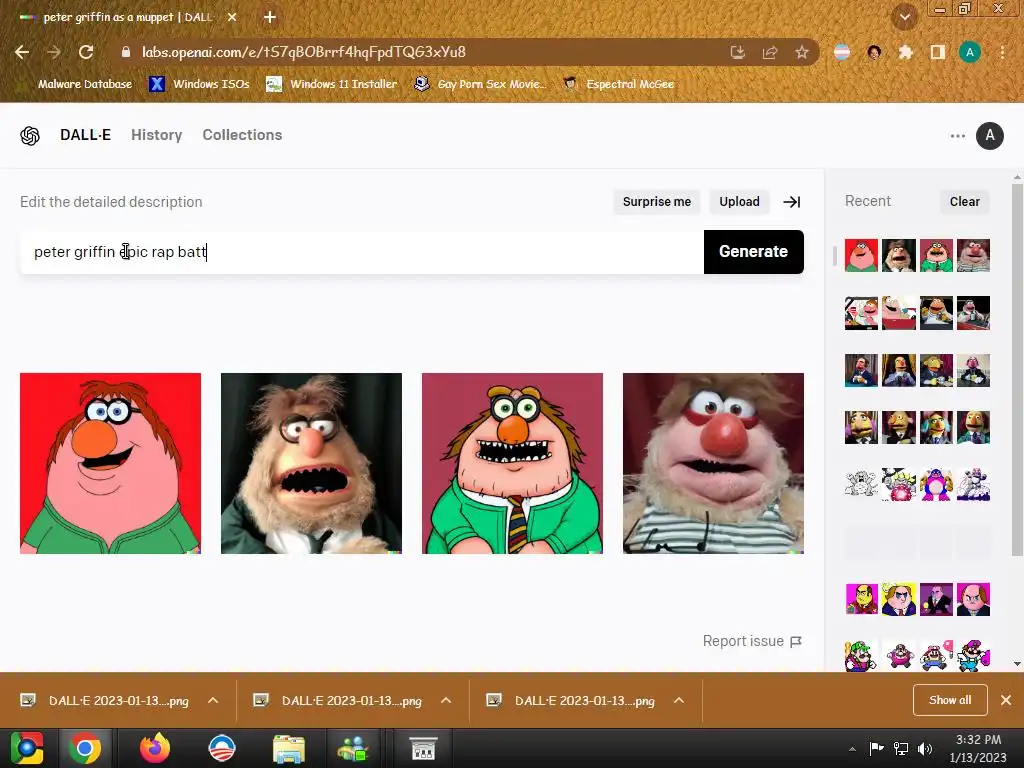The height and width of the screenshot is (768, 1024).
Task: Open the Malware Database bookmark
Action: click(x=85, y=84)
